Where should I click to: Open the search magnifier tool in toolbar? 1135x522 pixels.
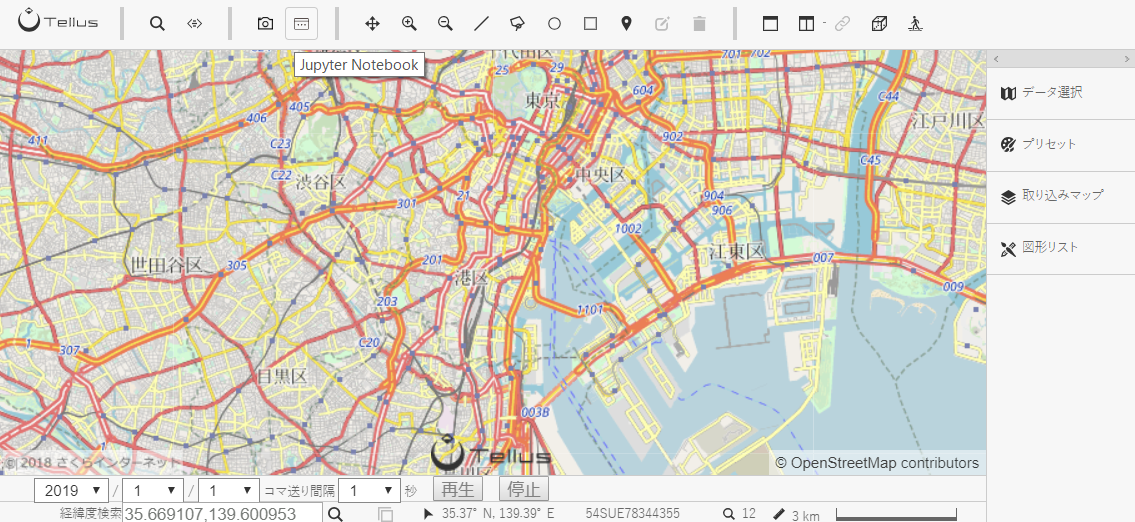(x=157, y=23)
